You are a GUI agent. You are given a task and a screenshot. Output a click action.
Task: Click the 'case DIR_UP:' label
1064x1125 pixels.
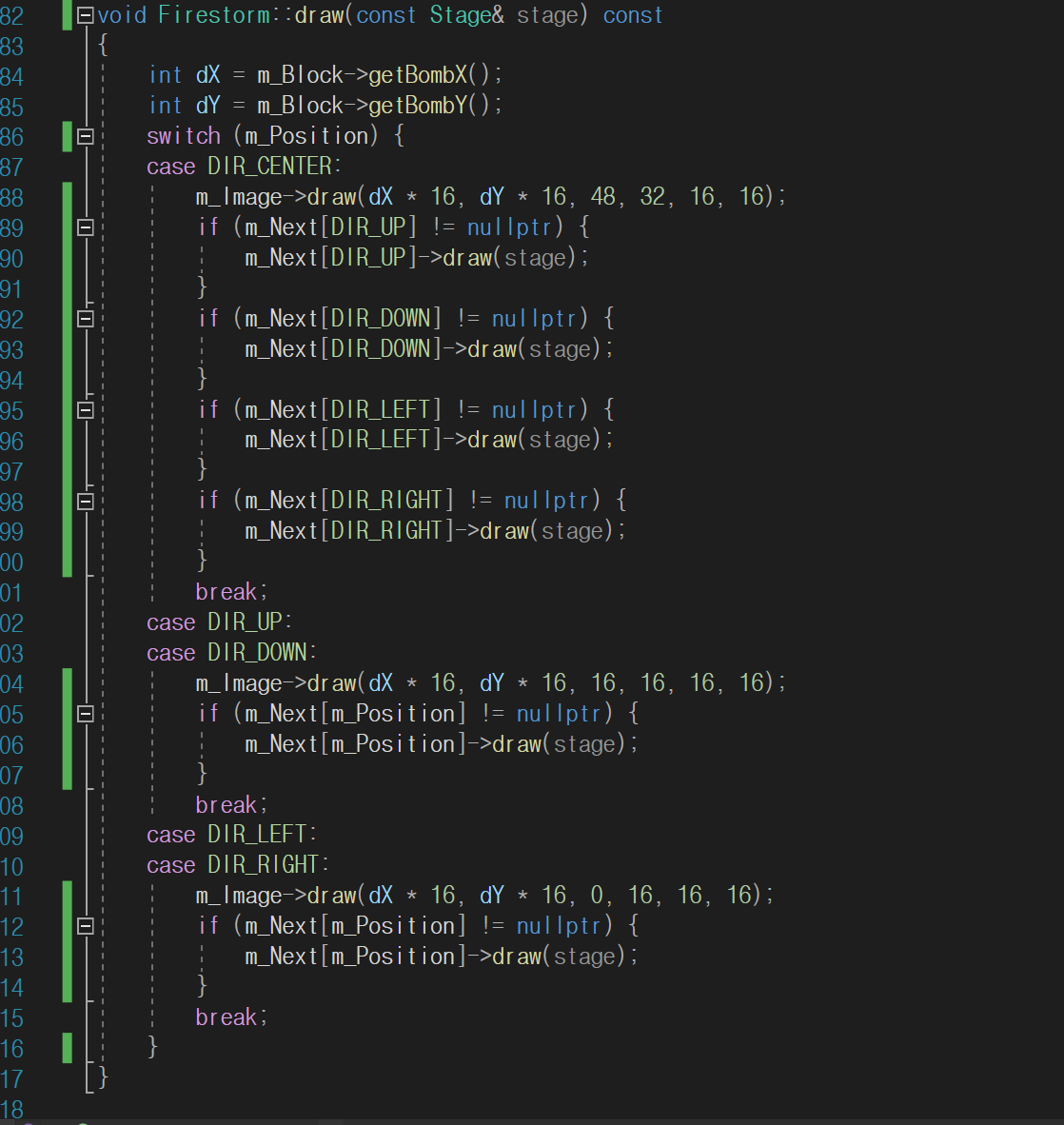pos(220,622)
